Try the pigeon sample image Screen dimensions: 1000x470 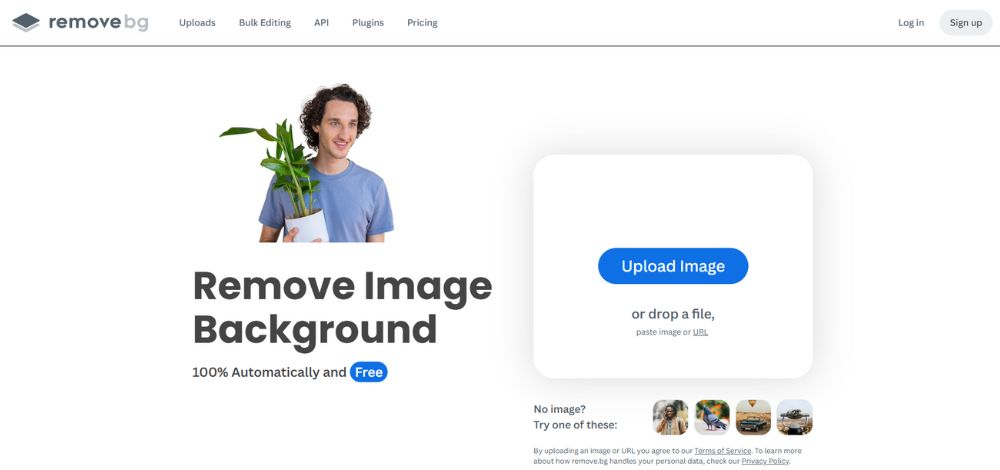tap(712, 418)
